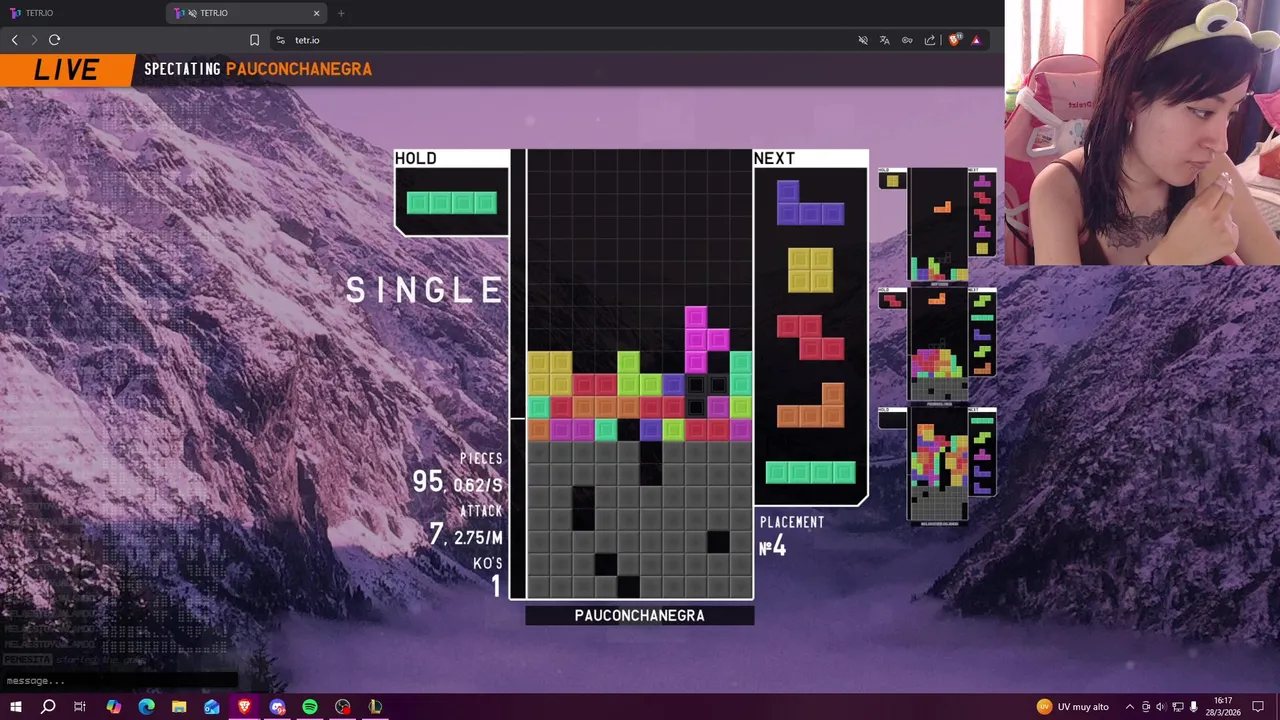Click the held I-piece in HOLD box
Viewport: 1280px width, 720px height.
coord(451,203)
